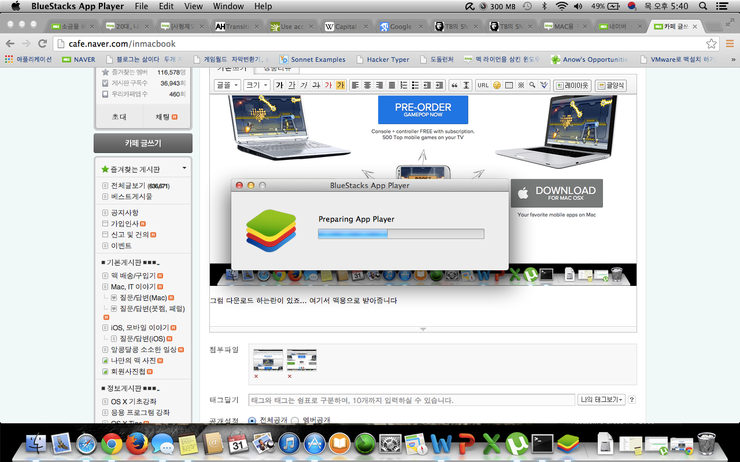Select the second attachment thumbnail
The width and height of the screenshot is (740, 462).
tap(302, 361)
